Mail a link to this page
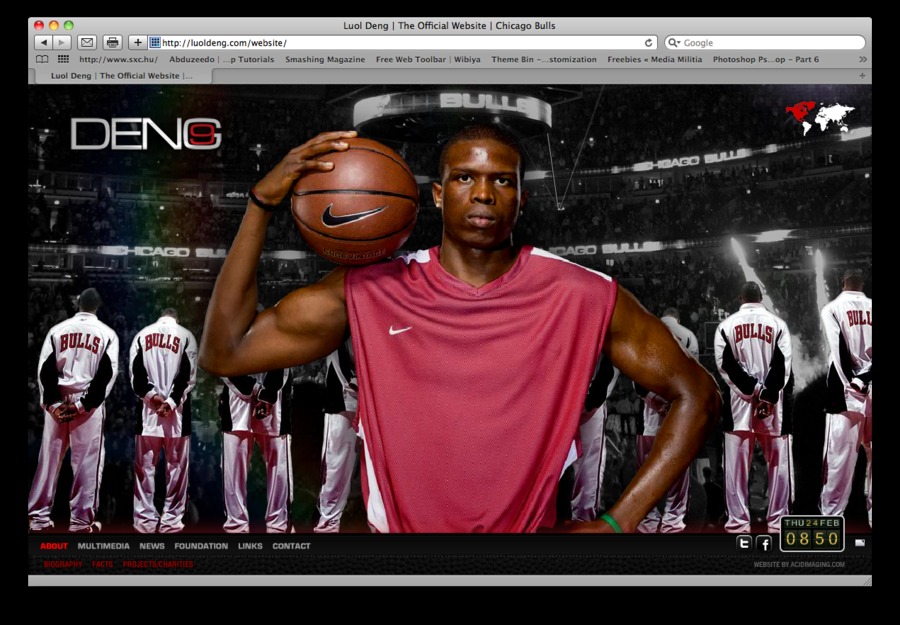The image size is (900, 625). click(x=87, y=42)
